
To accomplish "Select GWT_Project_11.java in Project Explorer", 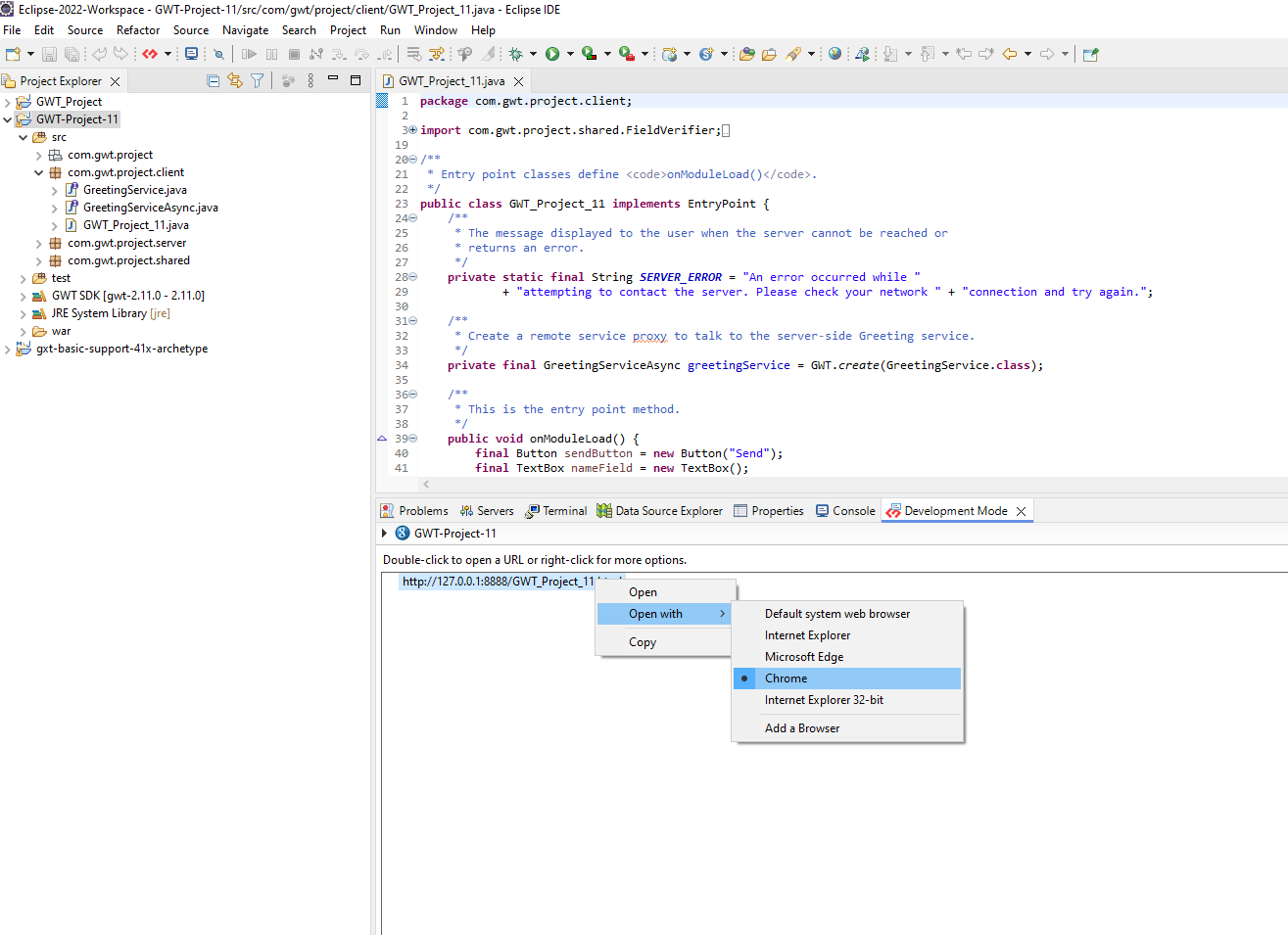I will 136,225.
